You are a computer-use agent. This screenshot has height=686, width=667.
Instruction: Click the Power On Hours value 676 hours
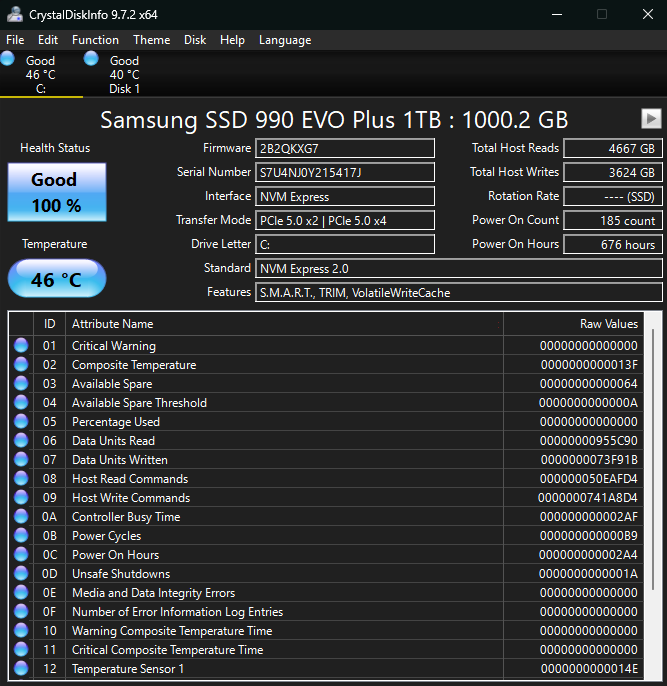pos(613,244)
